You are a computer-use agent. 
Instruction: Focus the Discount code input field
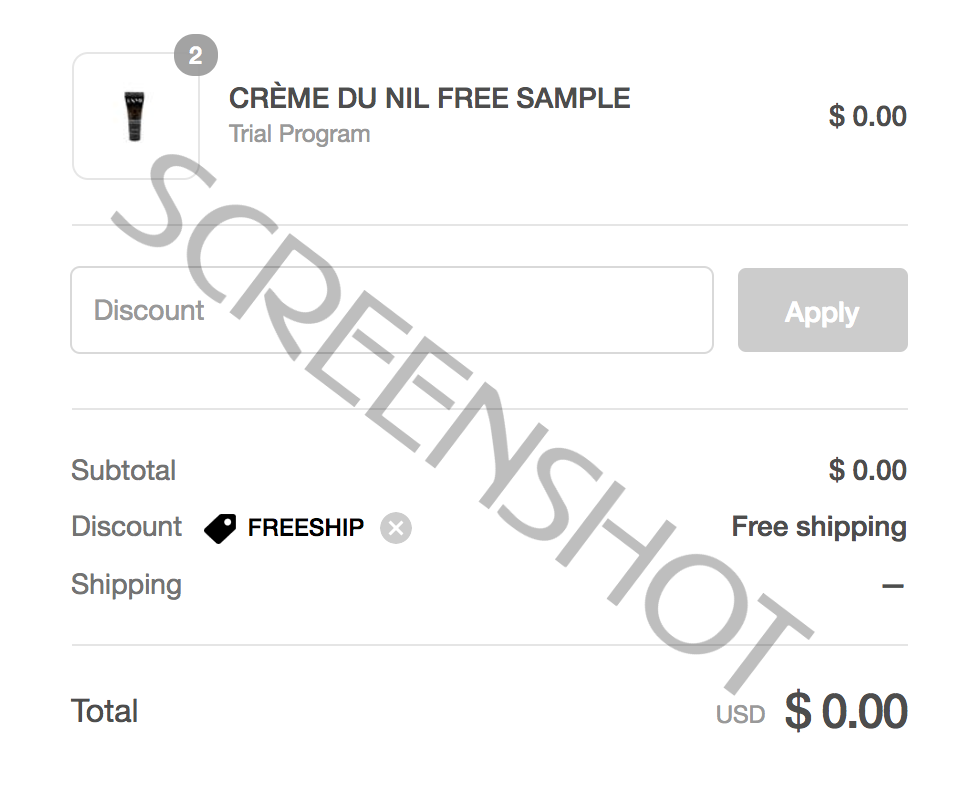(x=392, y=310)
